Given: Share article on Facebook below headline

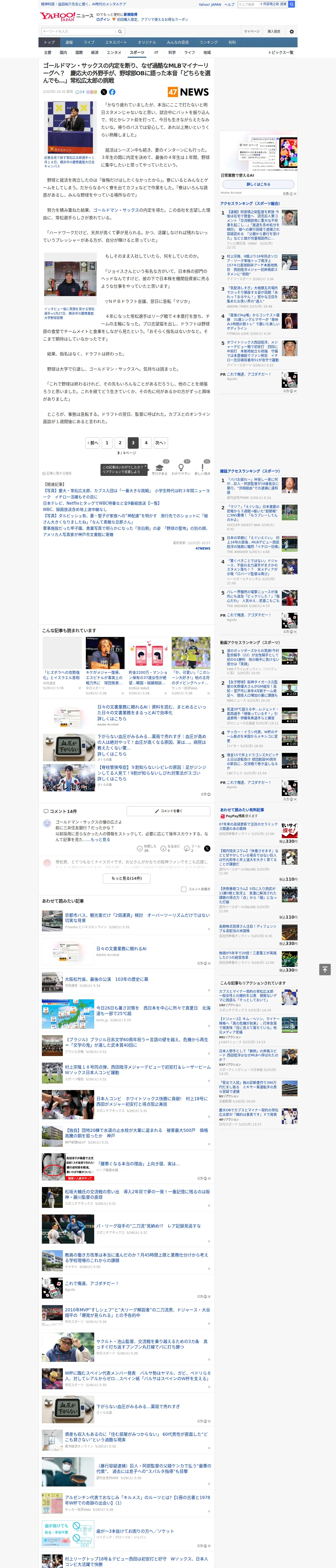Looking at the screenshot, I should 112,92.
